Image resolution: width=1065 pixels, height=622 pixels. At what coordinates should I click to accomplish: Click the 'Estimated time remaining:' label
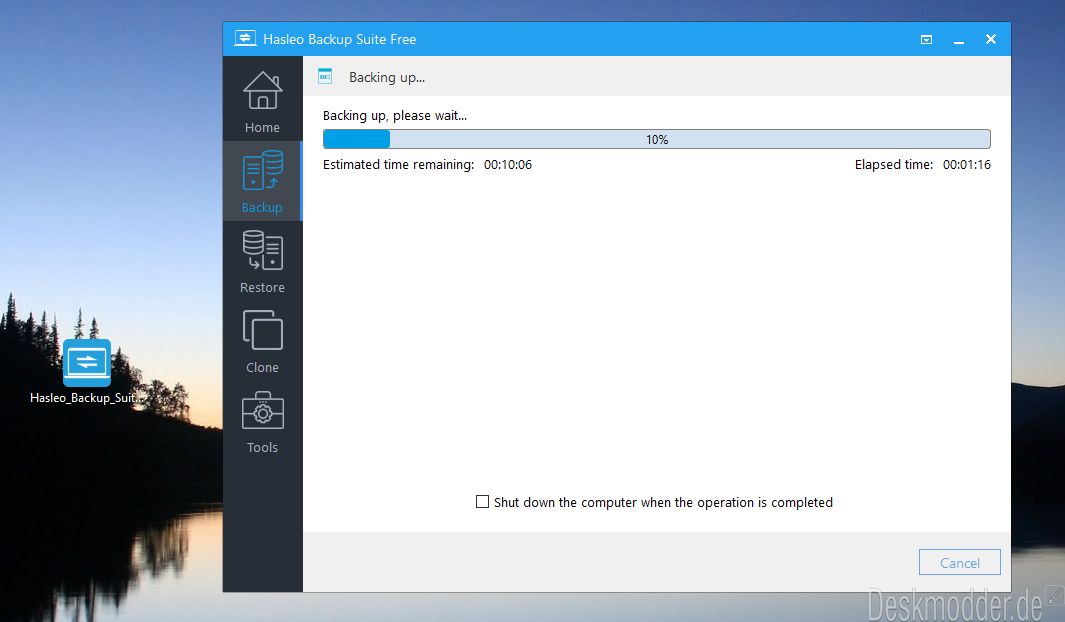399,164
